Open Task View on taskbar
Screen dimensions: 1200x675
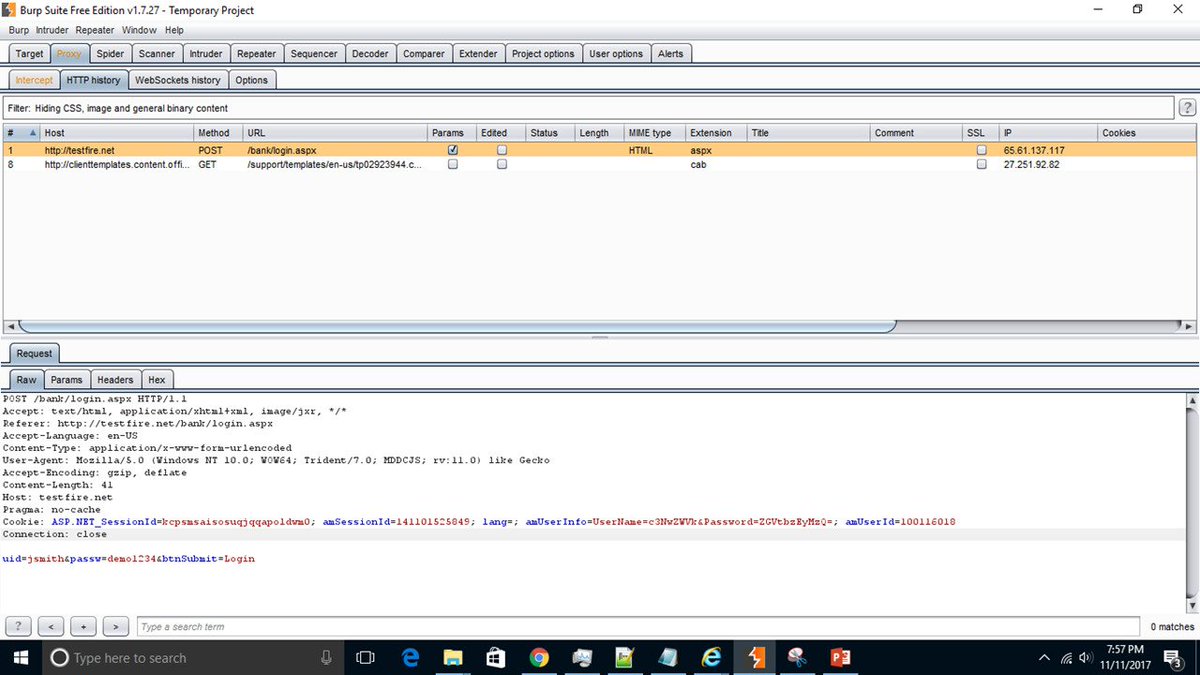pyautogui.click(x=365, y=657)
